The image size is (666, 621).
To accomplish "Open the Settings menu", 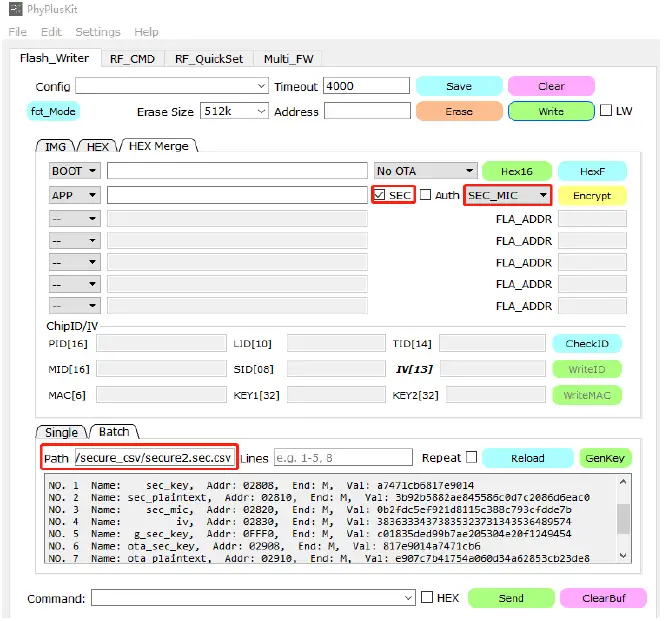I will (98, 32).
